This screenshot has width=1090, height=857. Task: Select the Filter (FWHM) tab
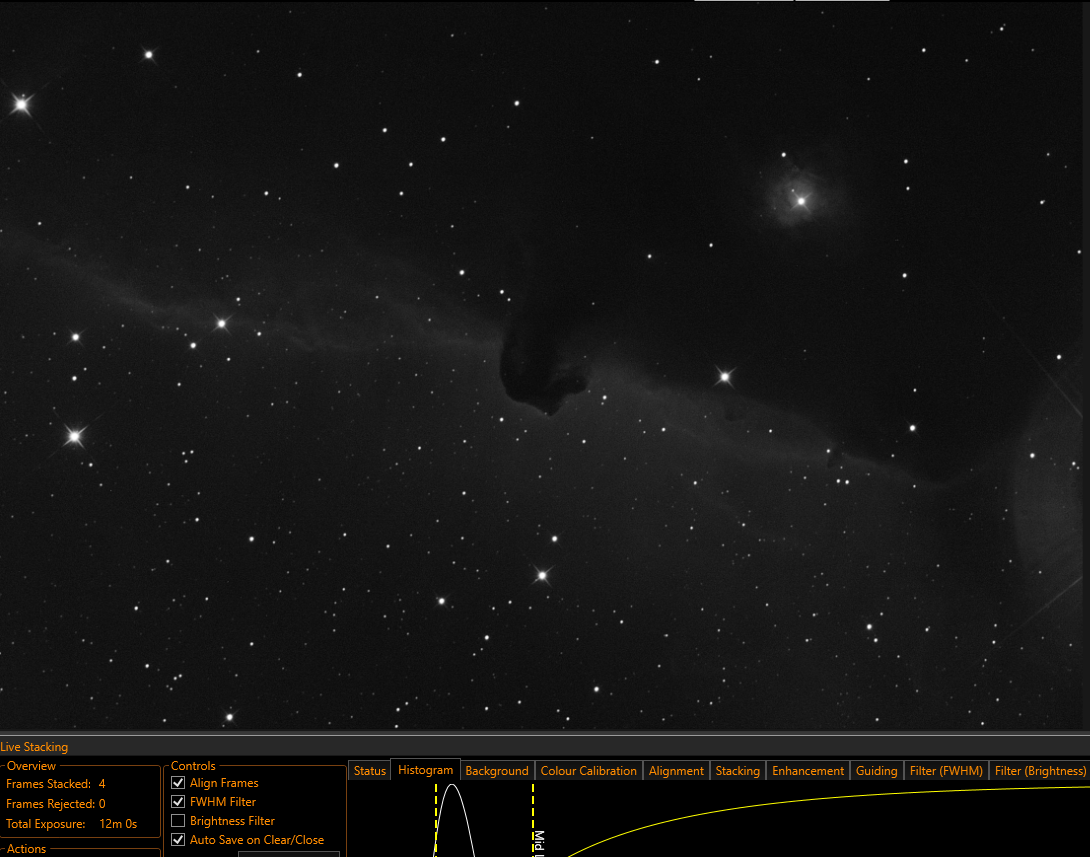tap(946, 771)
